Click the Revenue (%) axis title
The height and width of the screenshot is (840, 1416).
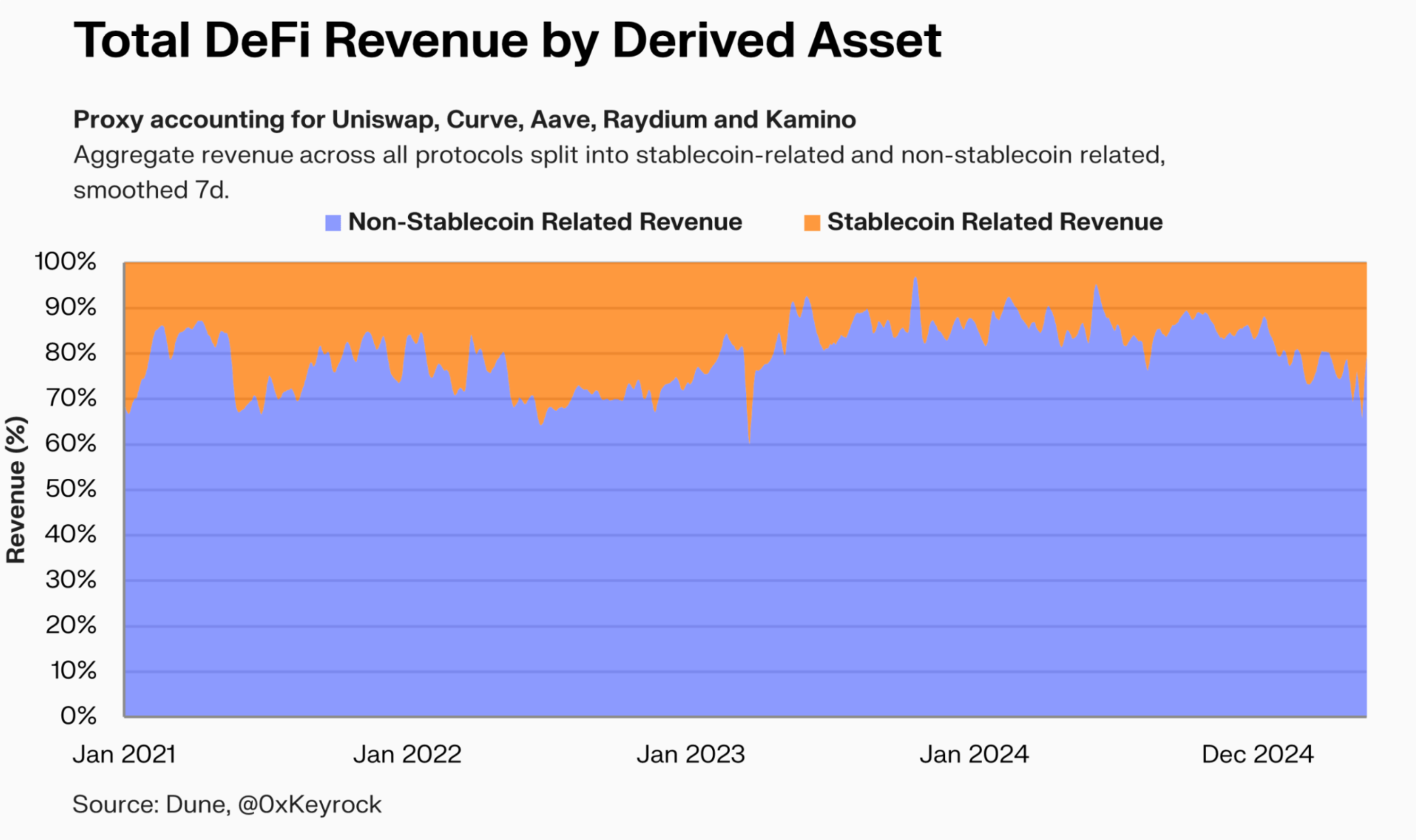click(x=16, y=489)
